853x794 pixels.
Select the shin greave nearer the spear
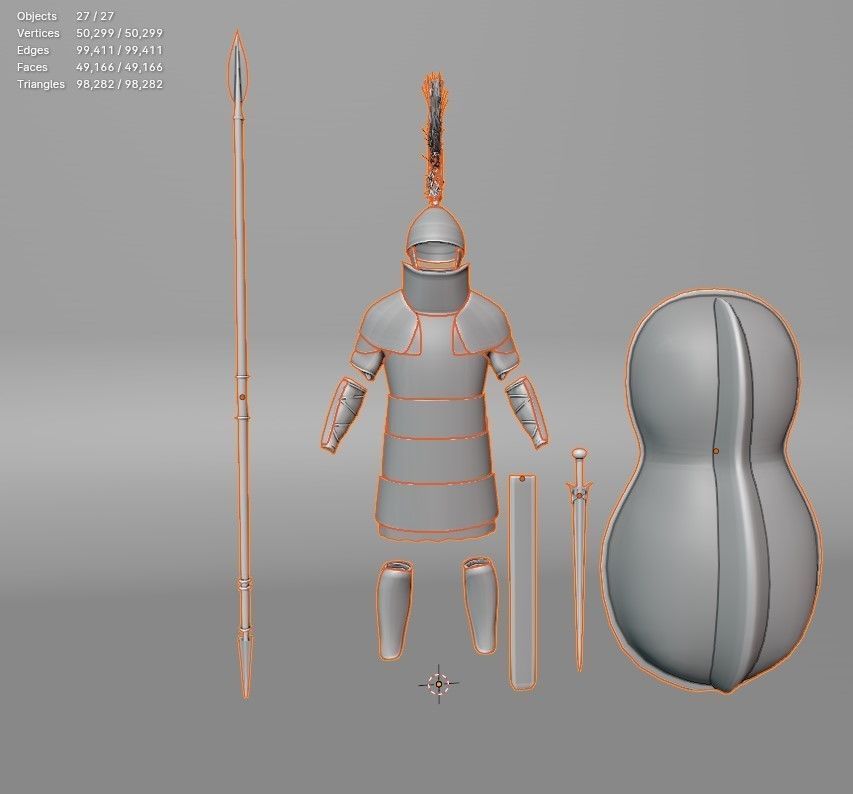pyautogui.click(x=394, y=610)
